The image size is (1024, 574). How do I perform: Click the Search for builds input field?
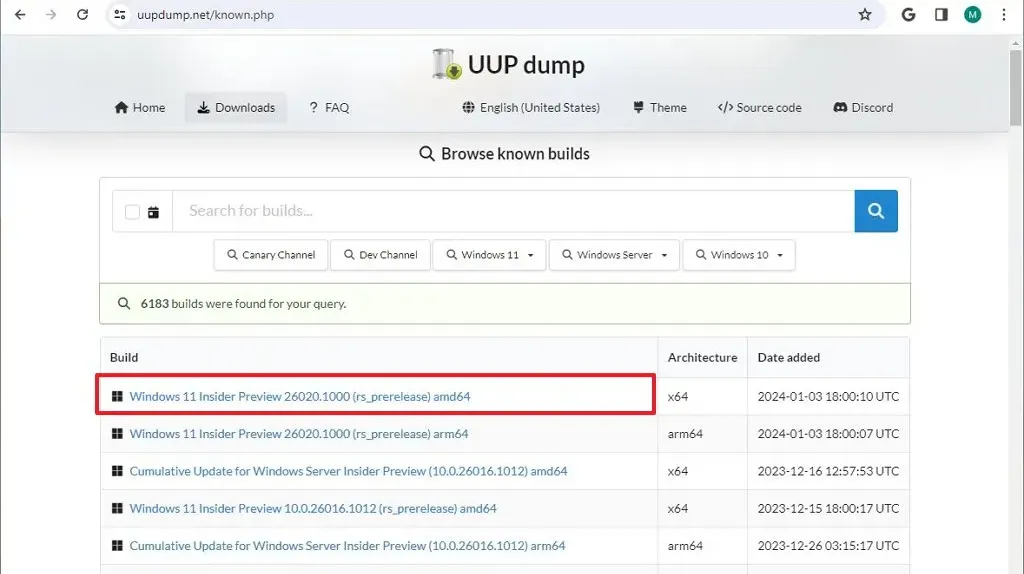coord(513,211)
